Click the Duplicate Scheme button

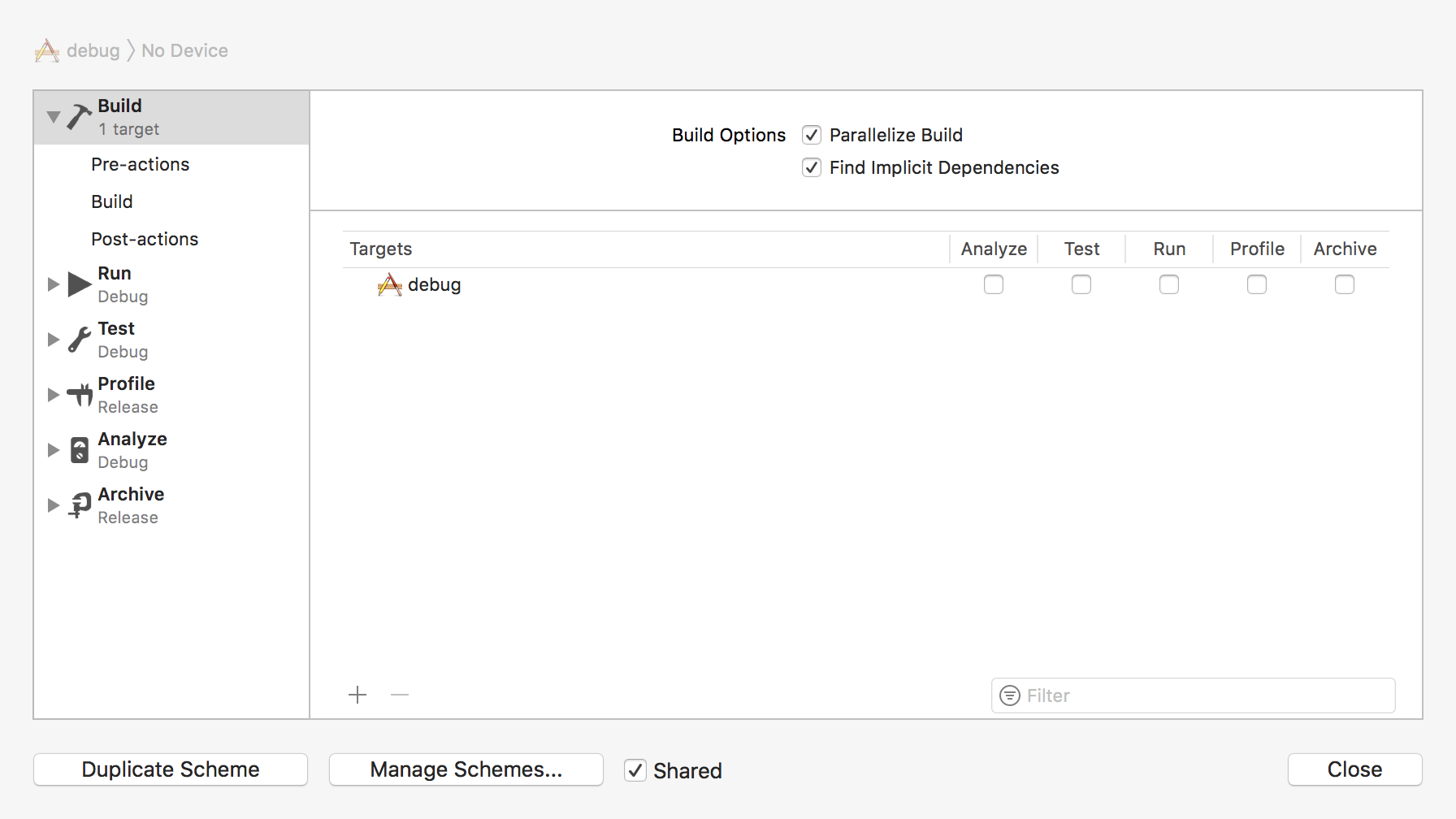tap(171, 769)
